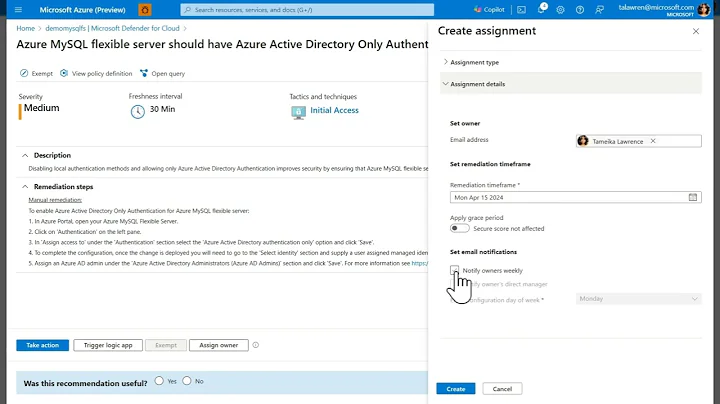Close the Create assignment panel
The width and height of the screenshot is (720, 404).
coord(696,31)
